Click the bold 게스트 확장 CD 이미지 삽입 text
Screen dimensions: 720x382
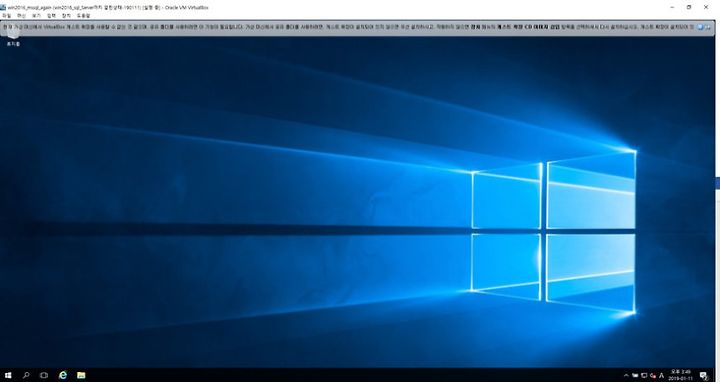coord(528,27)
